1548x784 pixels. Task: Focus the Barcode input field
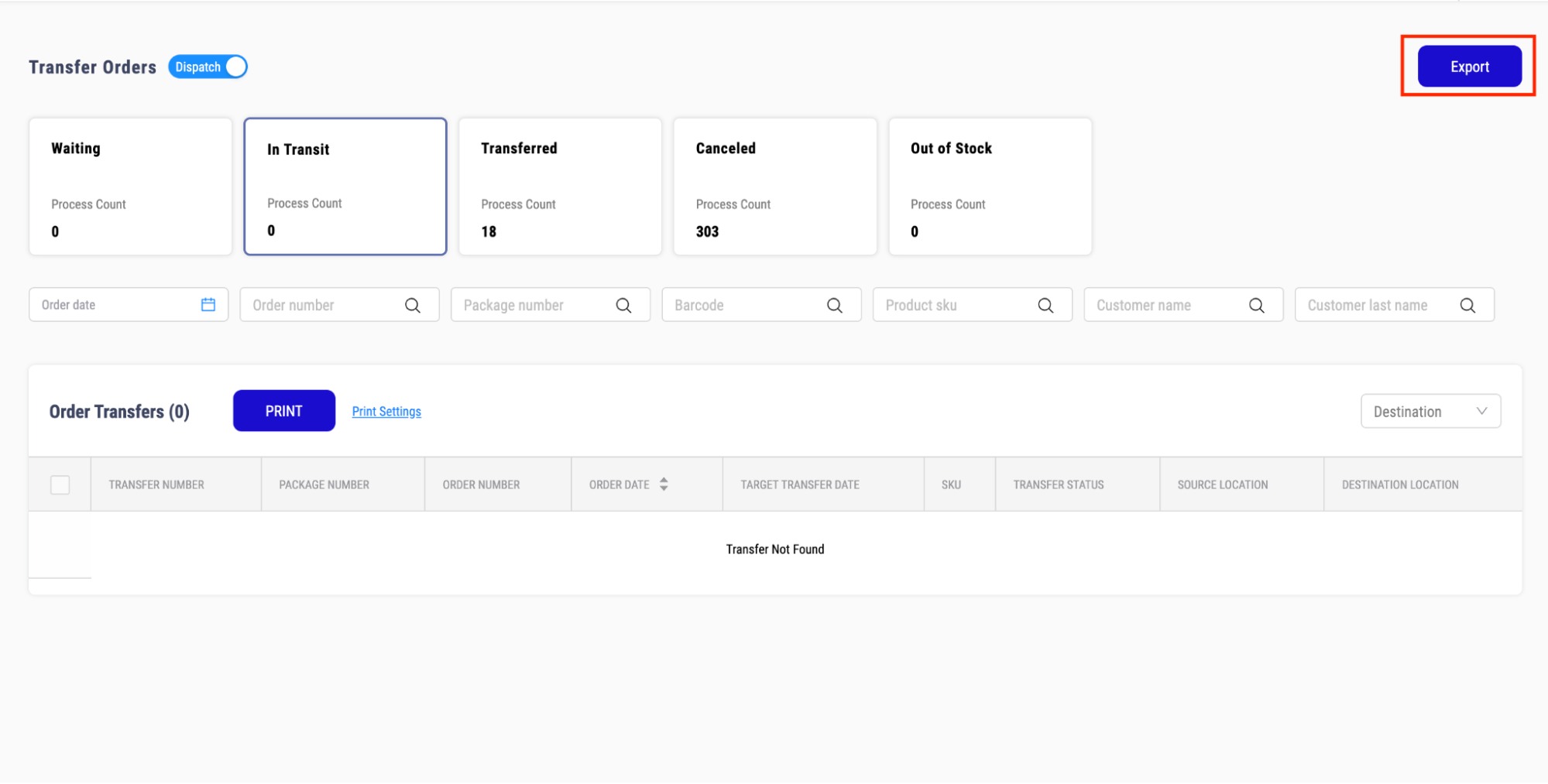(743, 306)
